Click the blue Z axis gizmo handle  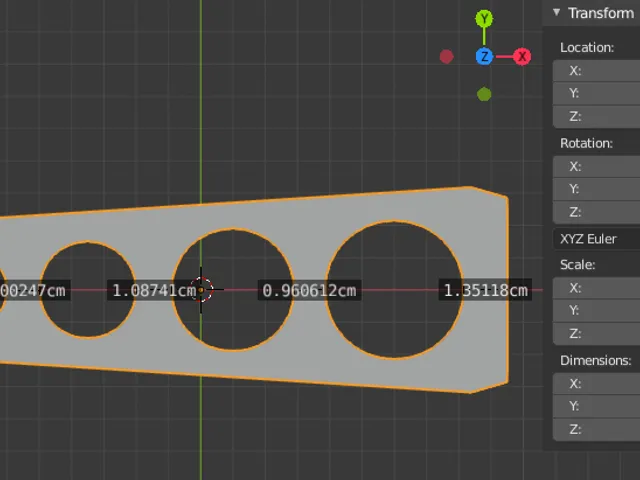point(484,57)
